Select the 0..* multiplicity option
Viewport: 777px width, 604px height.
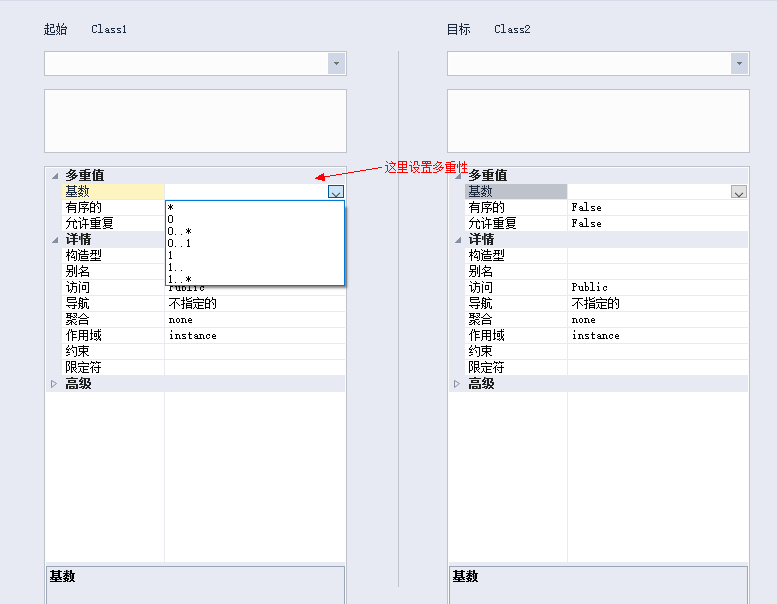[180, 231]
